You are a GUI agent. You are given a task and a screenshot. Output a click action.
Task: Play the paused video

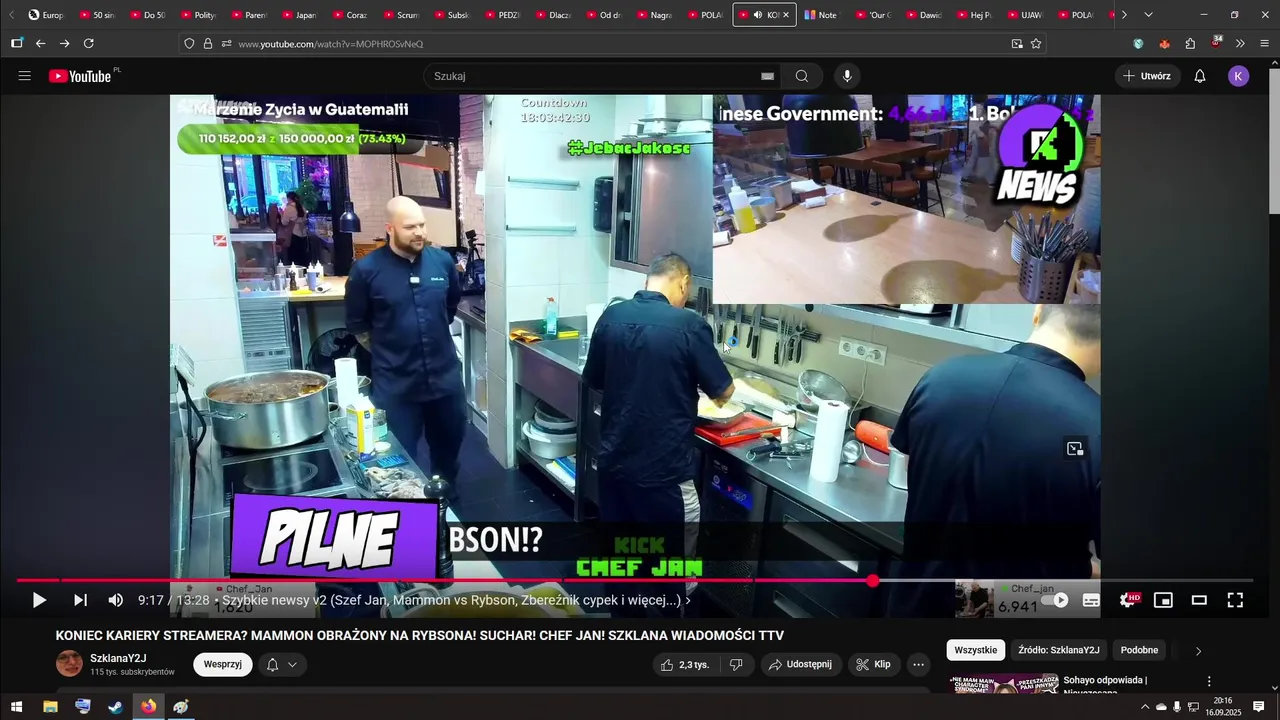tap(39, 600)
